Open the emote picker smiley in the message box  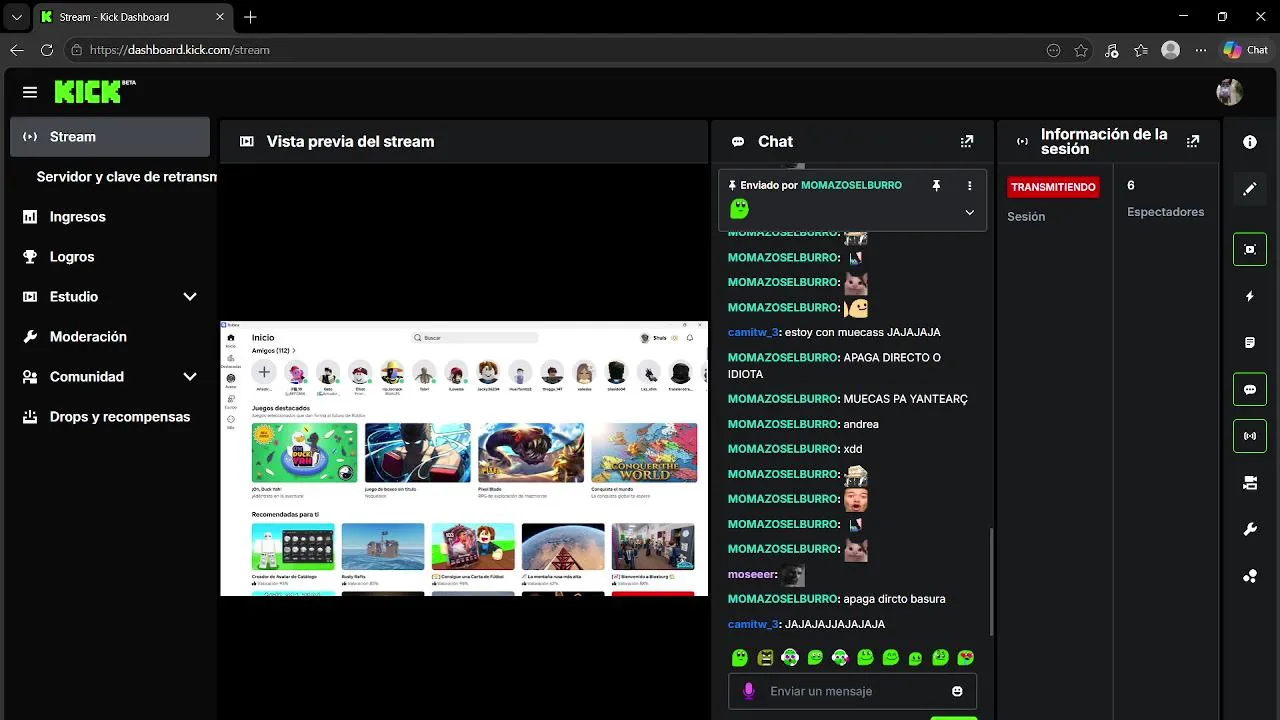tap(957, 691)
